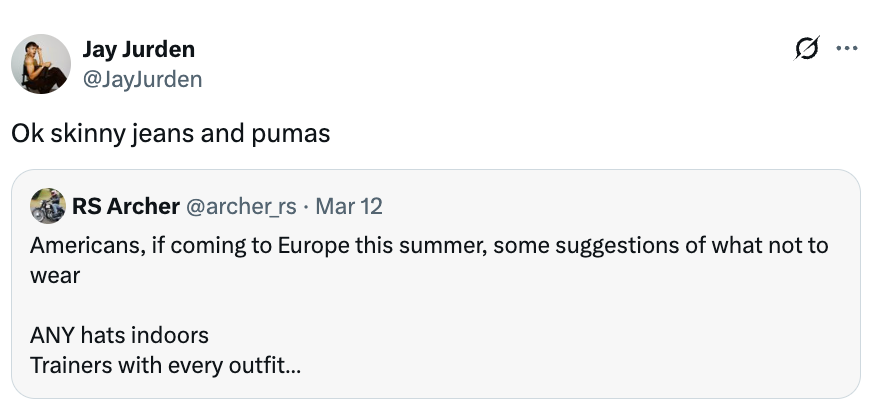Click the word 'wear' in the quoted tweet
This screenshot has width=876, height=412.
pos(55,274)
